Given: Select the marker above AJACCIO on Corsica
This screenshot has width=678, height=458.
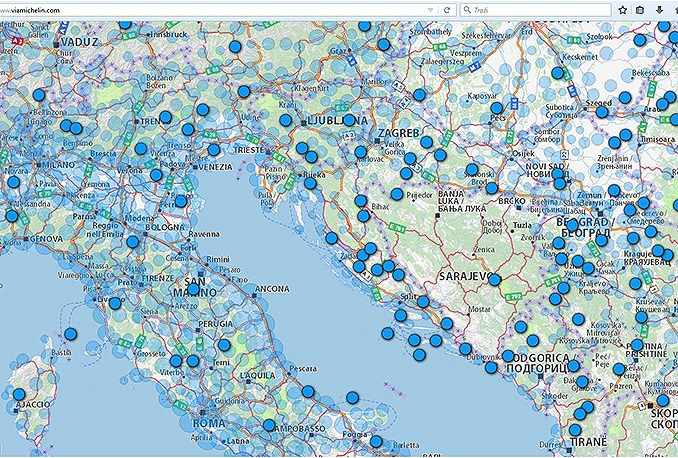Looking at the screenshot, I should (x=19, y=394).
